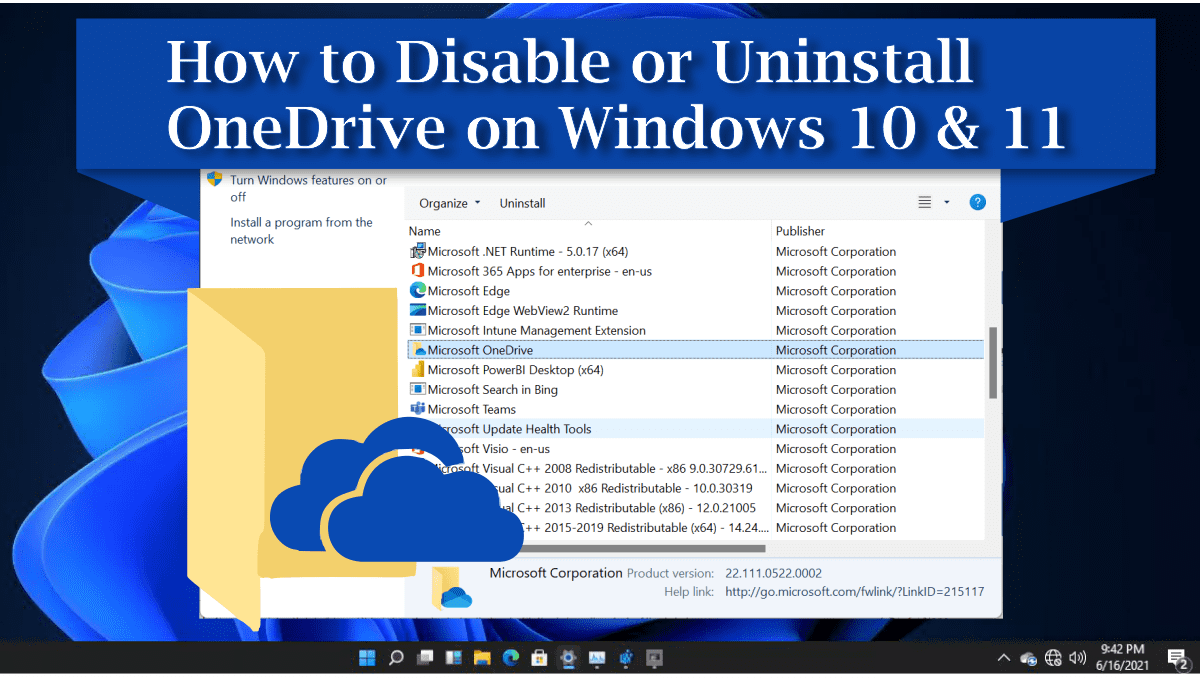Click the Microsoft Teams program icon
Image resolution: width=1200 pixels, height=678 pixels.
point(418,409)
